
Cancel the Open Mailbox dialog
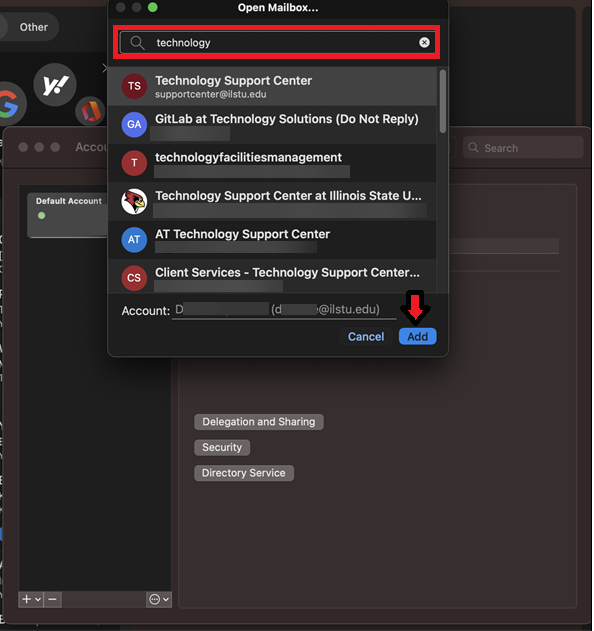pos(366,336)
